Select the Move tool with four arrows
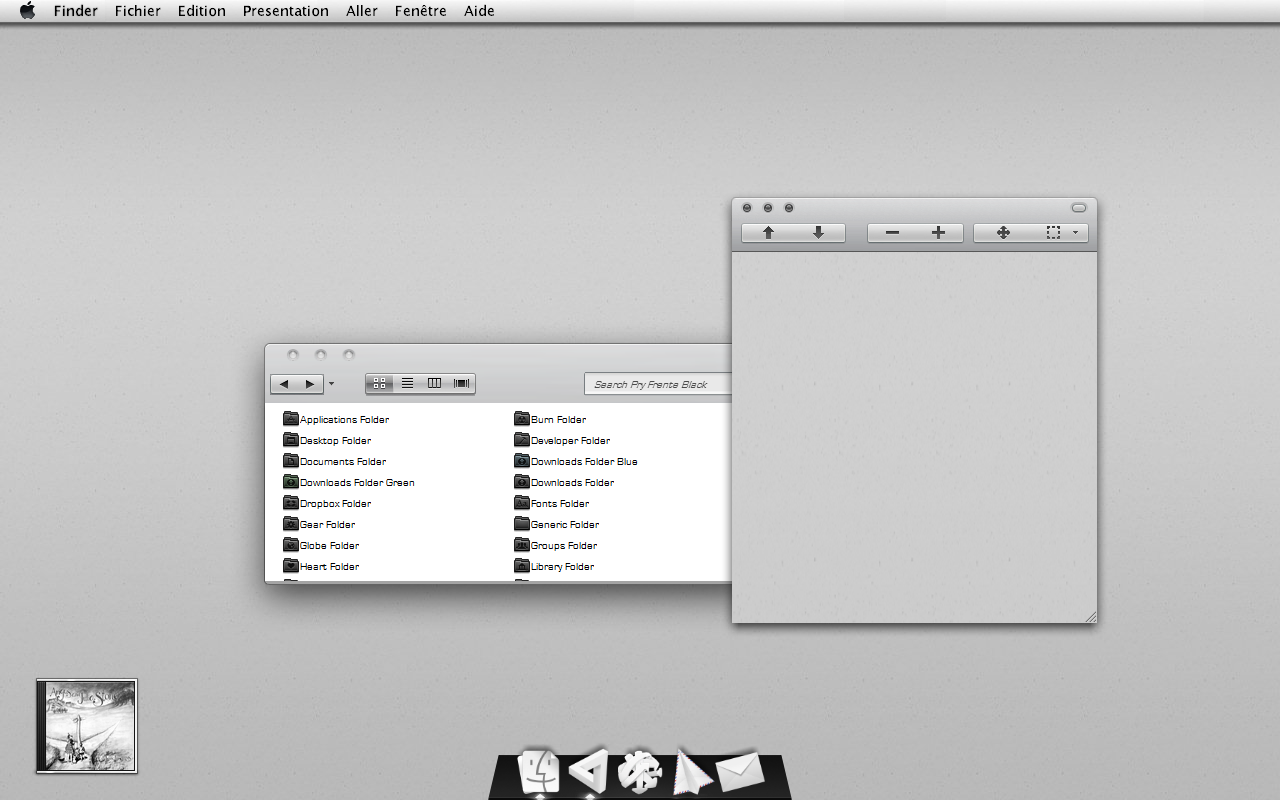1280x800 pixels. [1003, 233]
